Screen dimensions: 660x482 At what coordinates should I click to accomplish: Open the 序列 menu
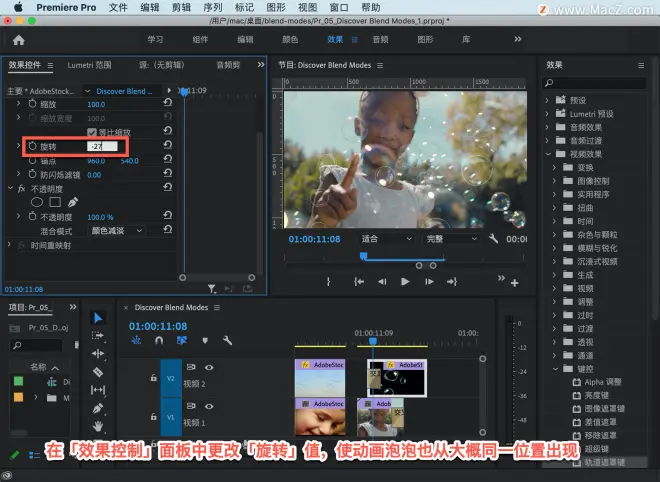pos(213,7)
